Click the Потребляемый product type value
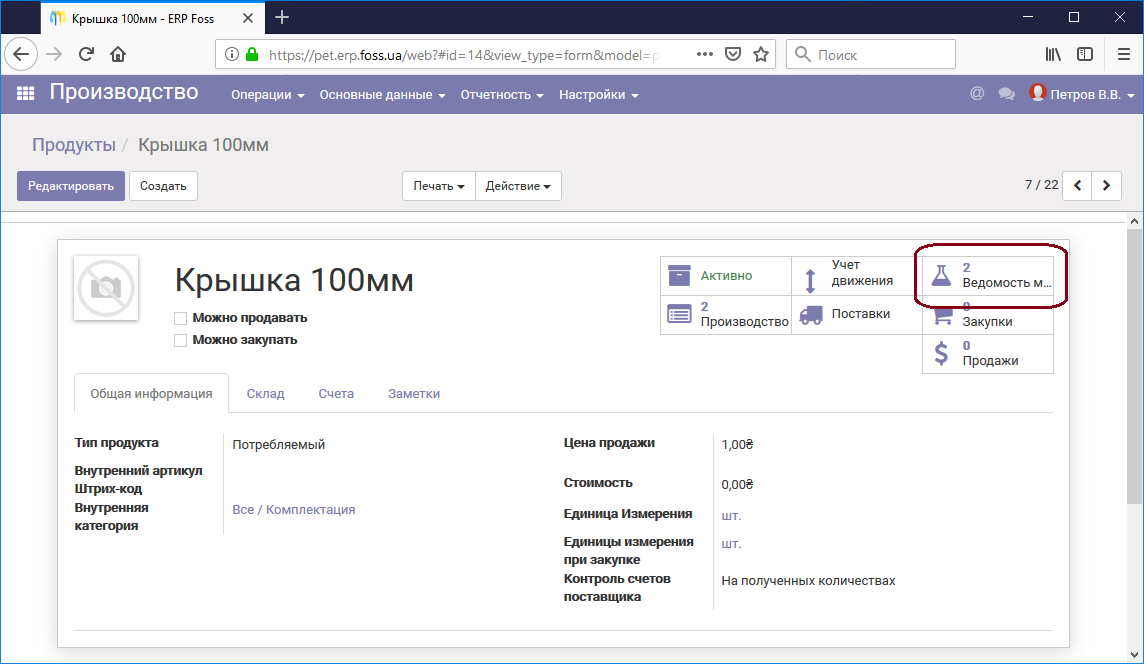 coord(279,444)
